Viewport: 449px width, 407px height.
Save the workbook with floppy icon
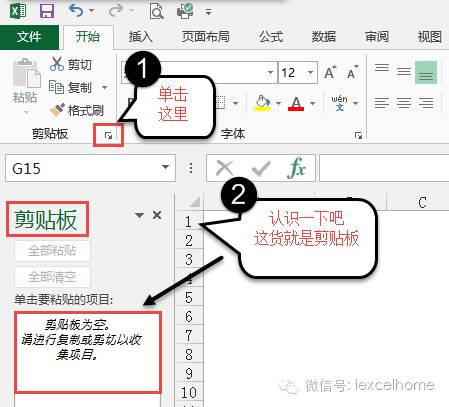tap(47, 11)
